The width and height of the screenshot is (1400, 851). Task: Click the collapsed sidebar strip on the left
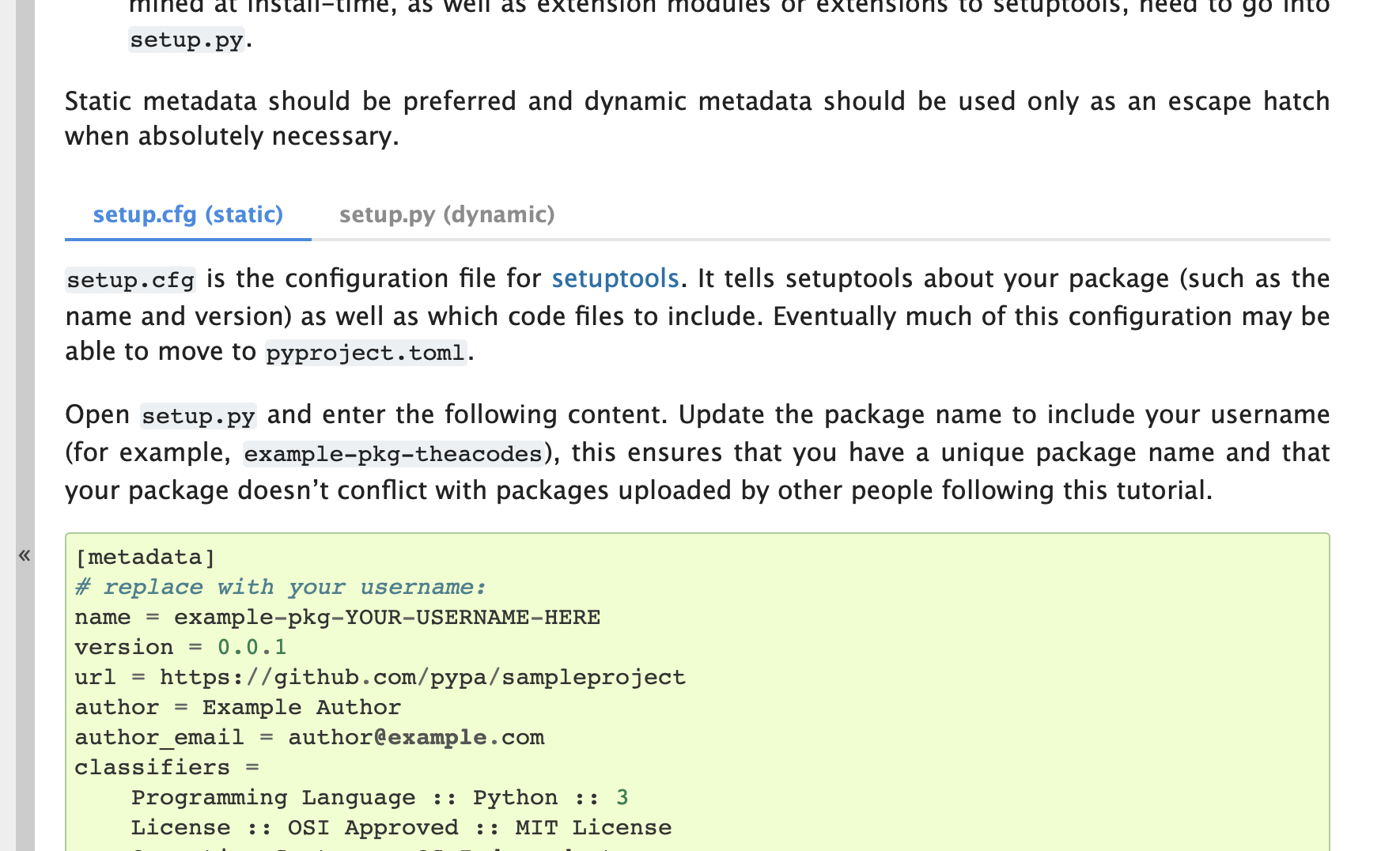coord(25,425)
